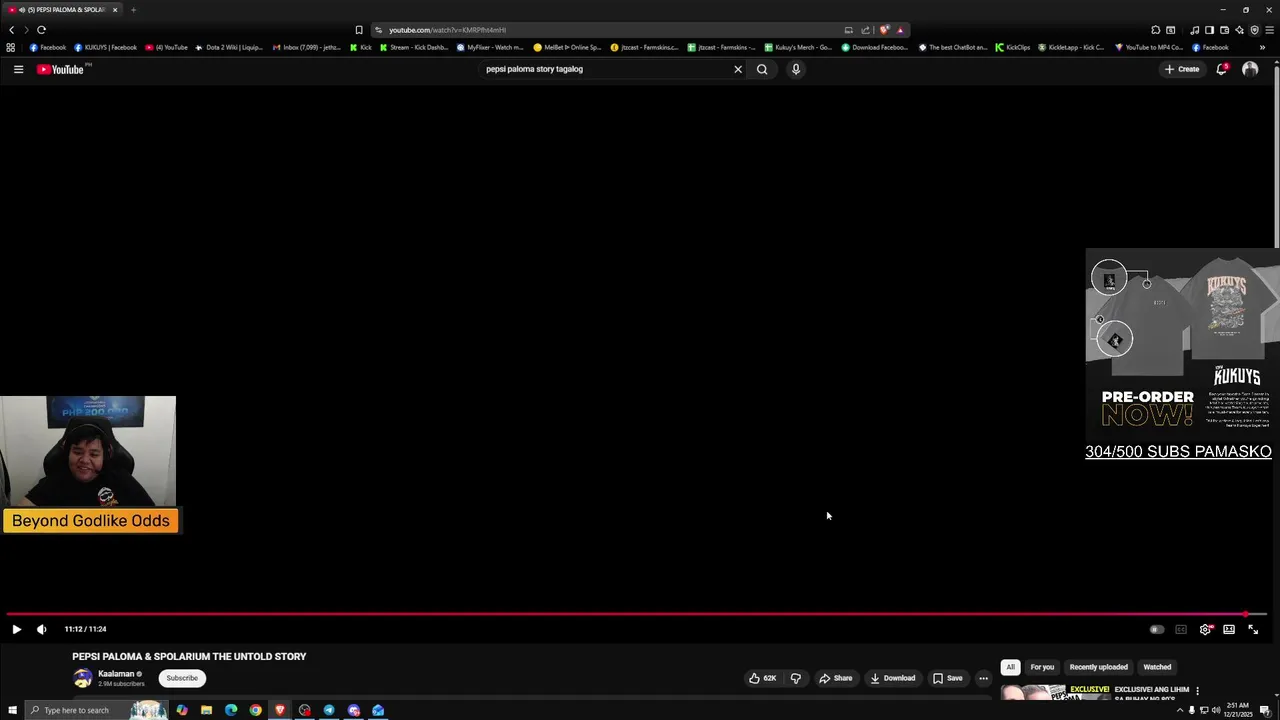Clear the search box with X
The height and width of the screenshot is (720, 1280).
tap(738, 69)
